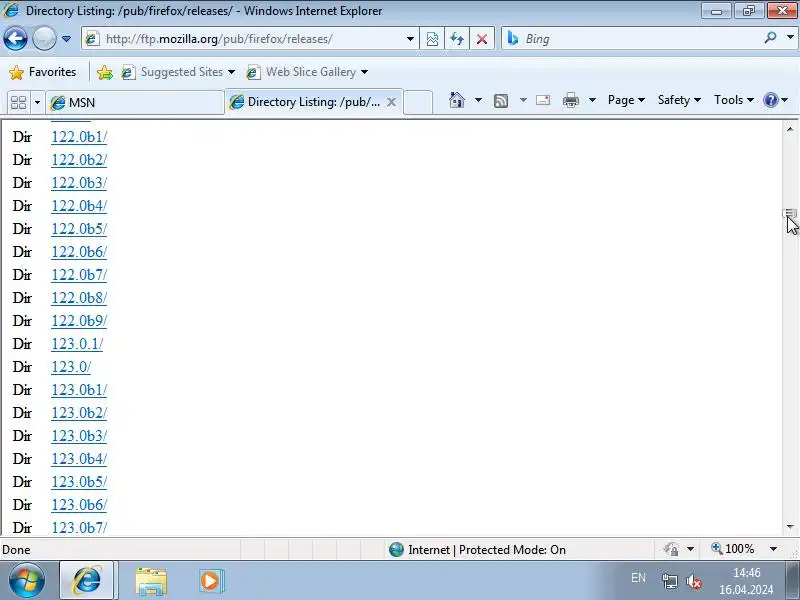Stop loading with the red X icon
Viewport: 800px width, 600px height.
pos(482,39)
